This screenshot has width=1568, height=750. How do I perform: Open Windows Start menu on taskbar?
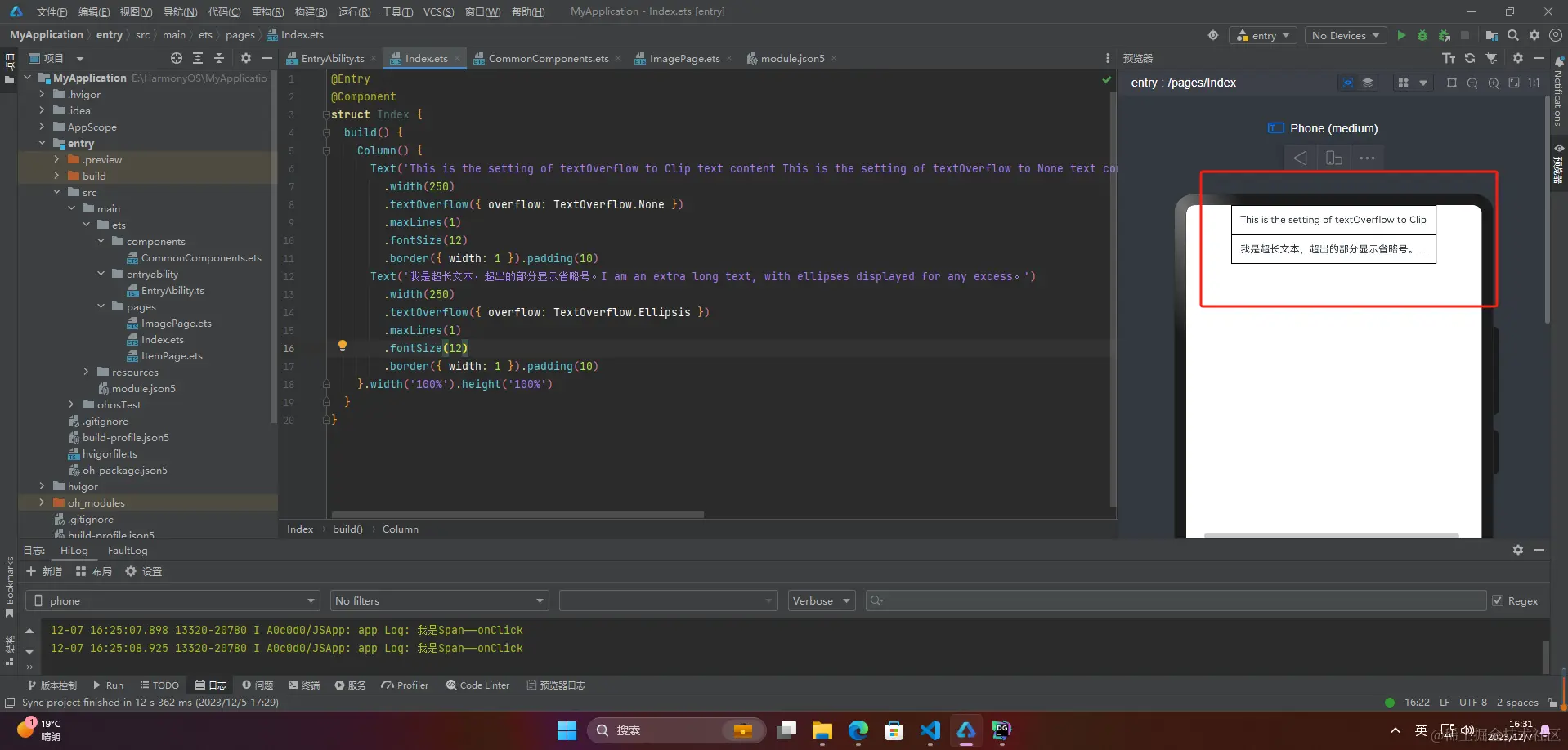567,730
